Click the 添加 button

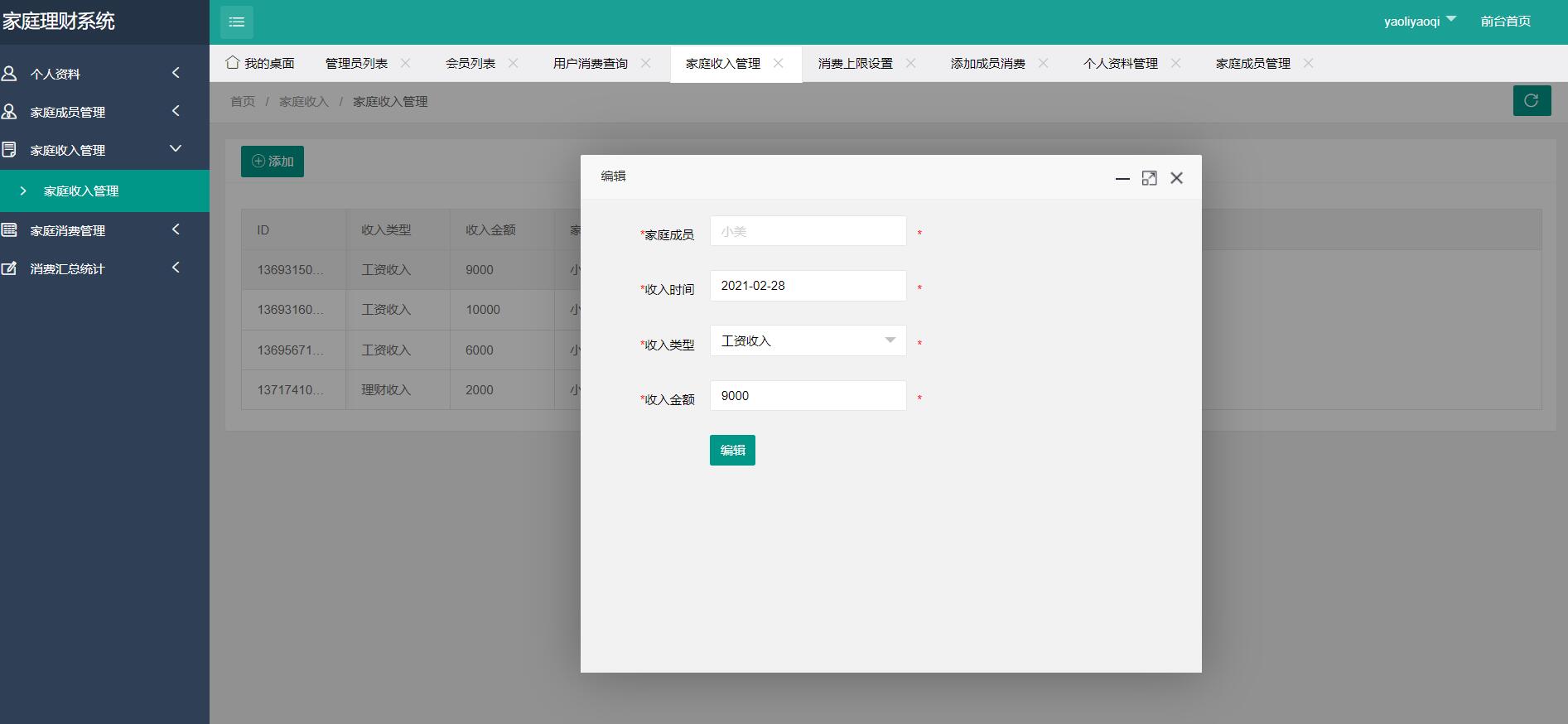273,162
